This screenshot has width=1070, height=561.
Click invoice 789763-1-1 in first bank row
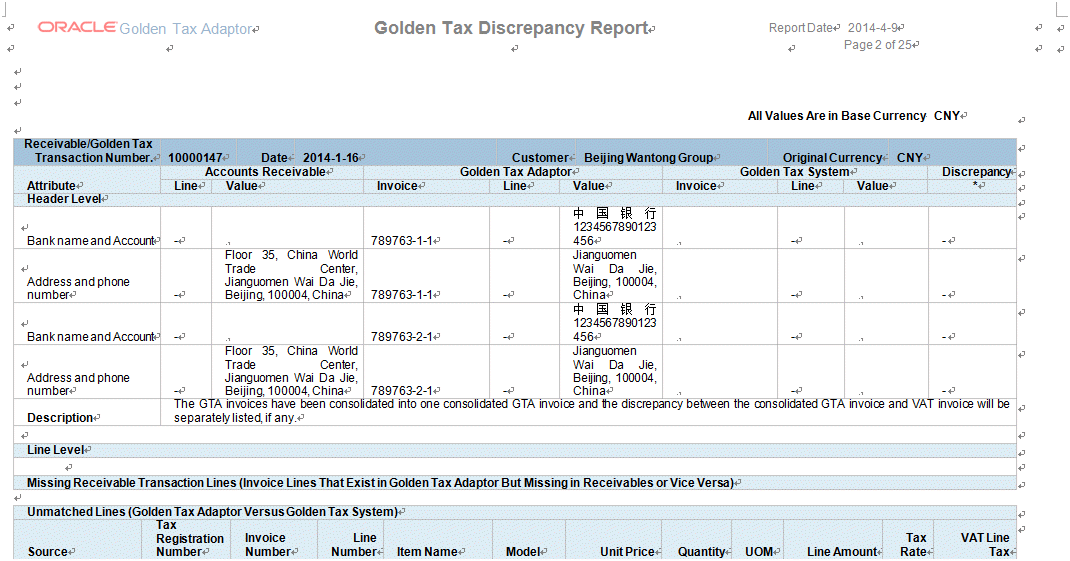point(402,241)
